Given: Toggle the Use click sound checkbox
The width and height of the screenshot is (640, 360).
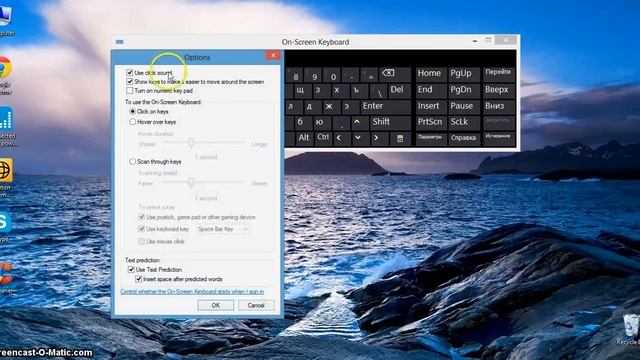Looking at the screenshot, I should pyautogui.click(x=130, y=73).
